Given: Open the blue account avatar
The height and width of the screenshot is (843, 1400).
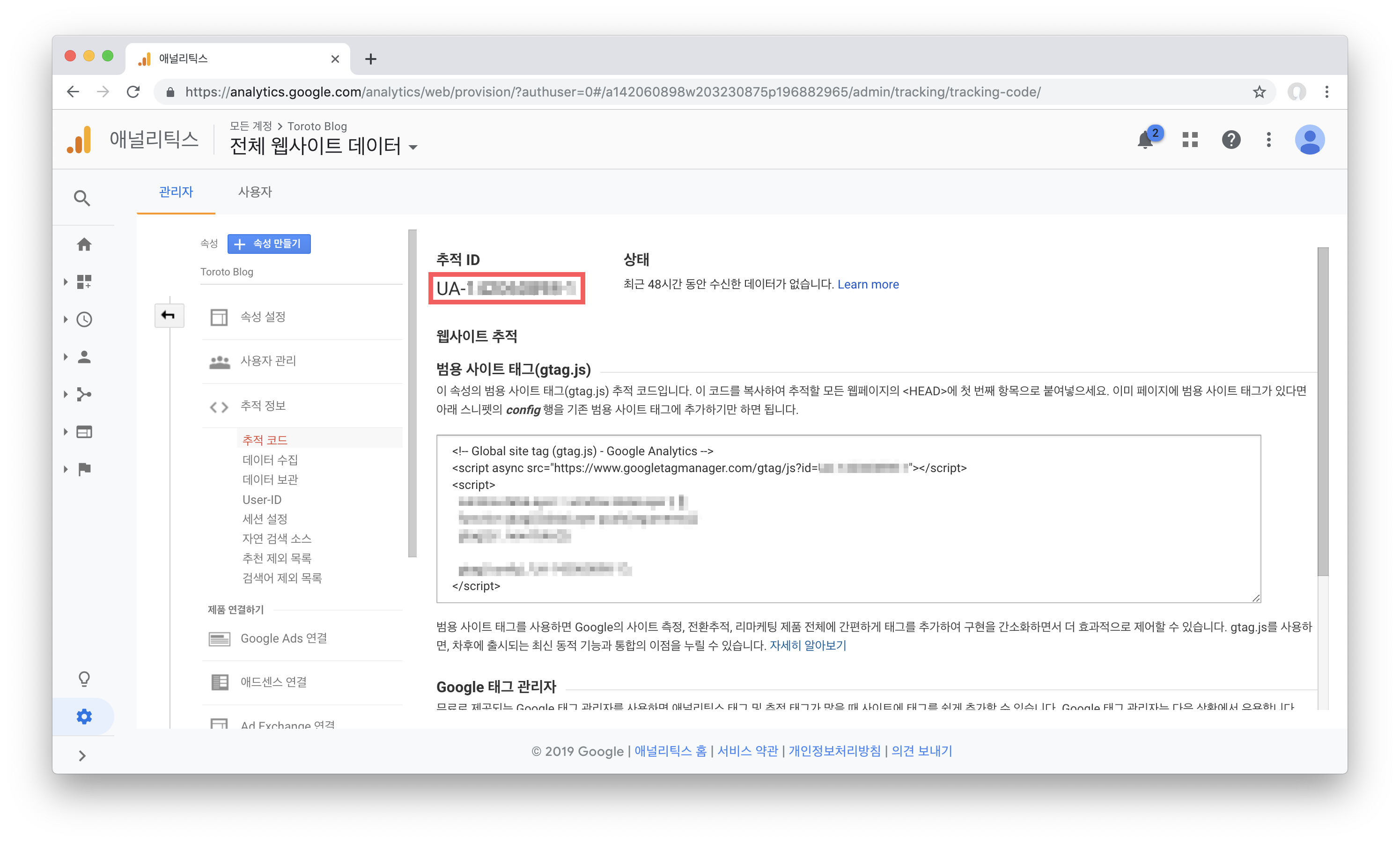Looking at the screenshot, I should (x=1310, y=140).
